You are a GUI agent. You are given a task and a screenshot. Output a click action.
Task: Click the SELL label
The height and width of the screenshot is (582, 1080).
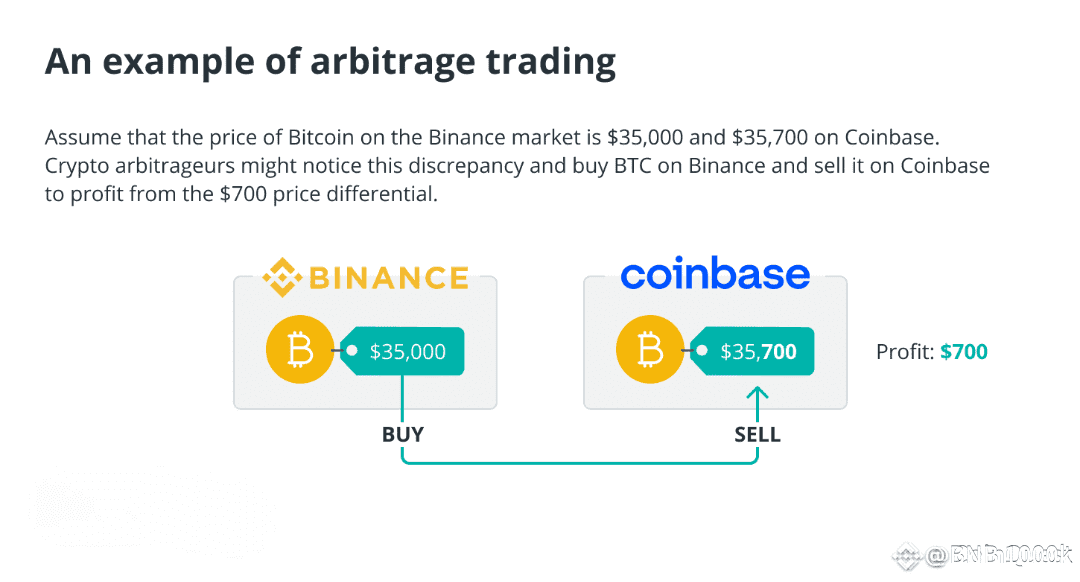(758, 435)
